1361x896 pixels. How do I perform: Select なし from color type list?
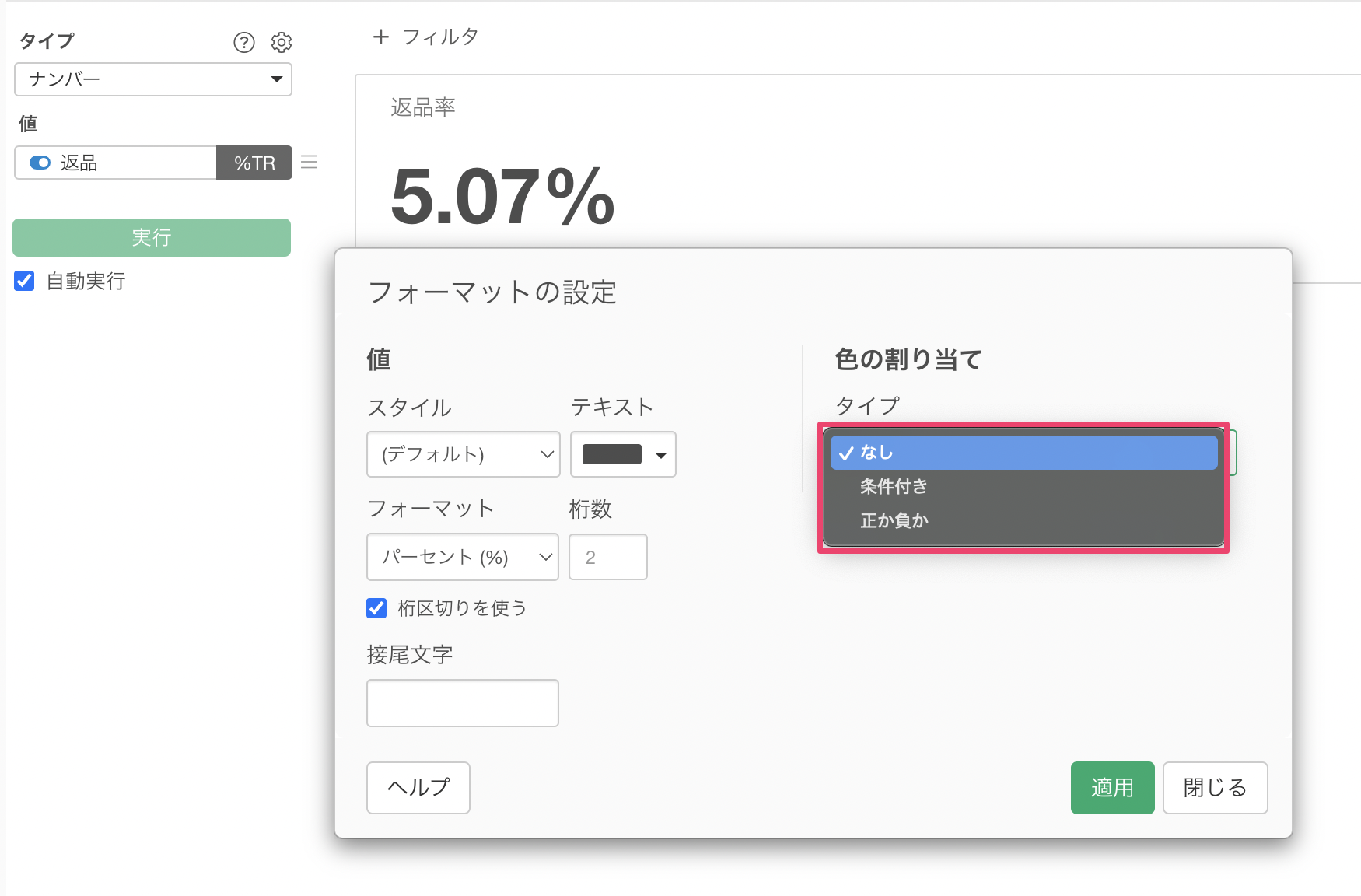1023,453
